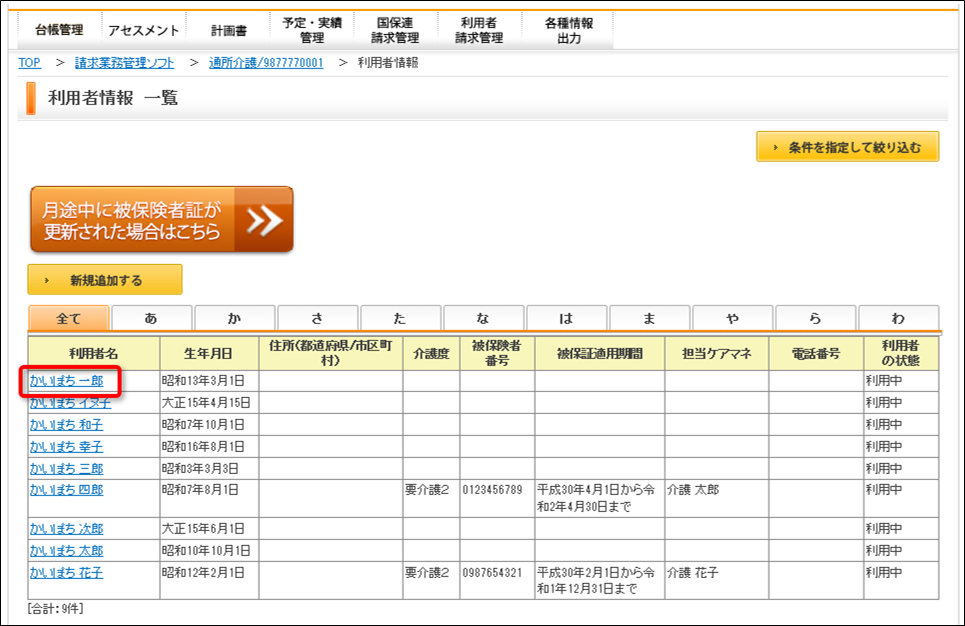Go to TOP breadcrumb link
The width and height of the screenshot is (965, 626).
coord(30,63)
